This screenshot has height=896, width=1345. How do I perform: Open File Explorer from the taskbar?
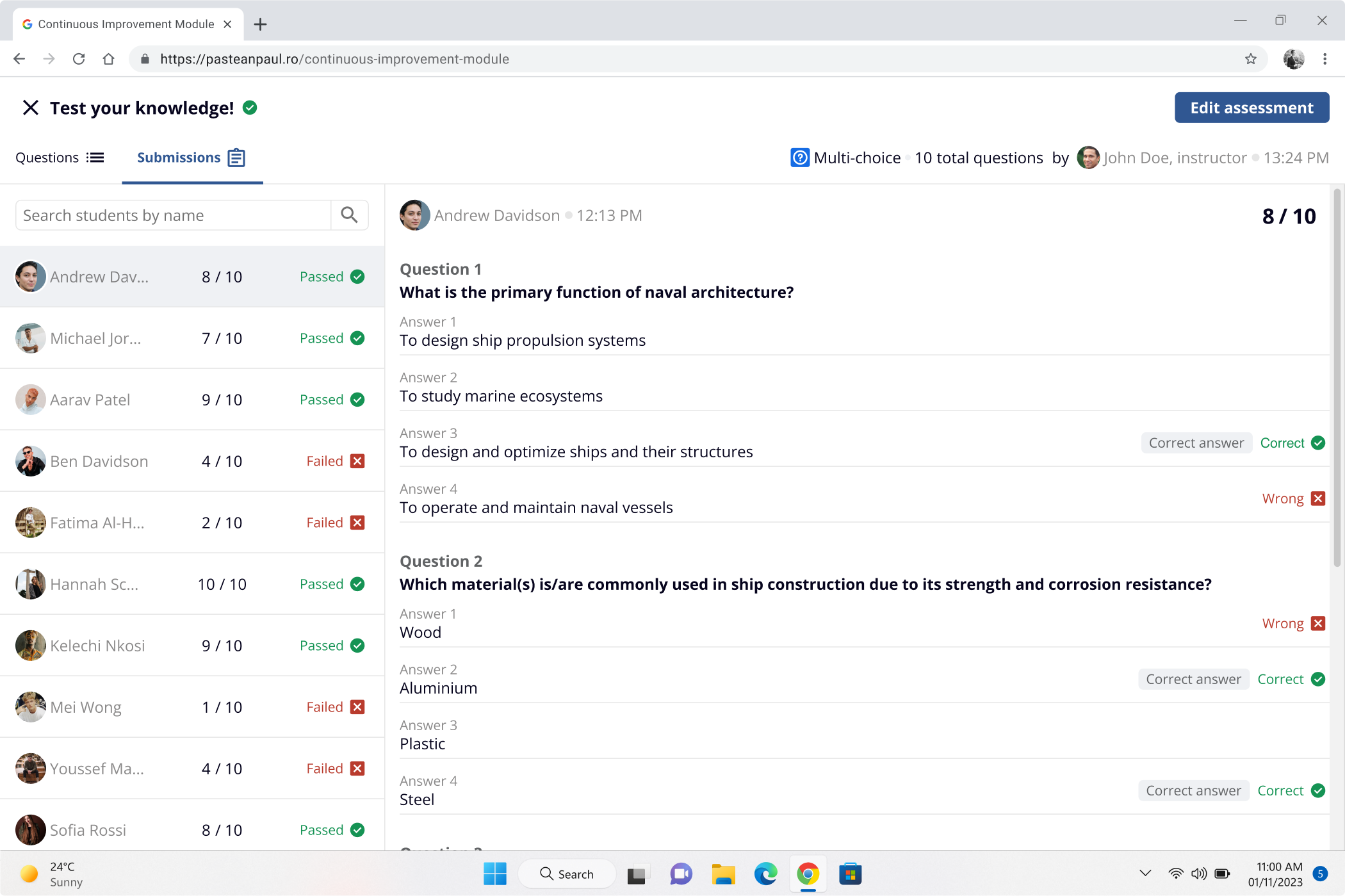click(723, 874)
